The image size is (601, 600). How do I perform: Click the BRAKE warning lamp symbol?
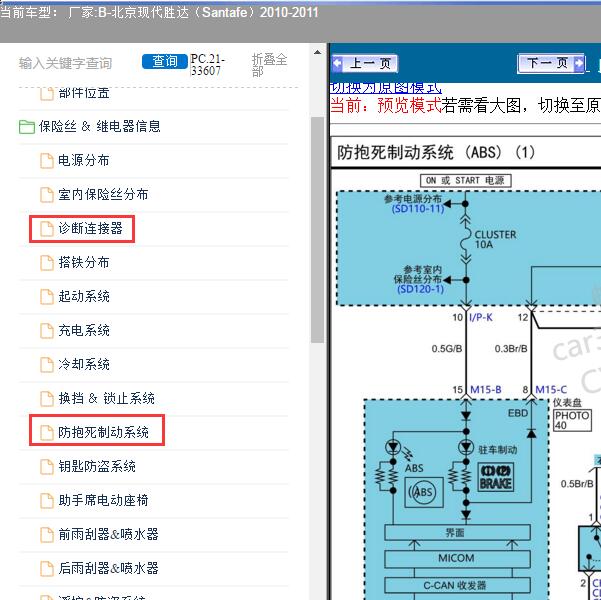[496, 477]
